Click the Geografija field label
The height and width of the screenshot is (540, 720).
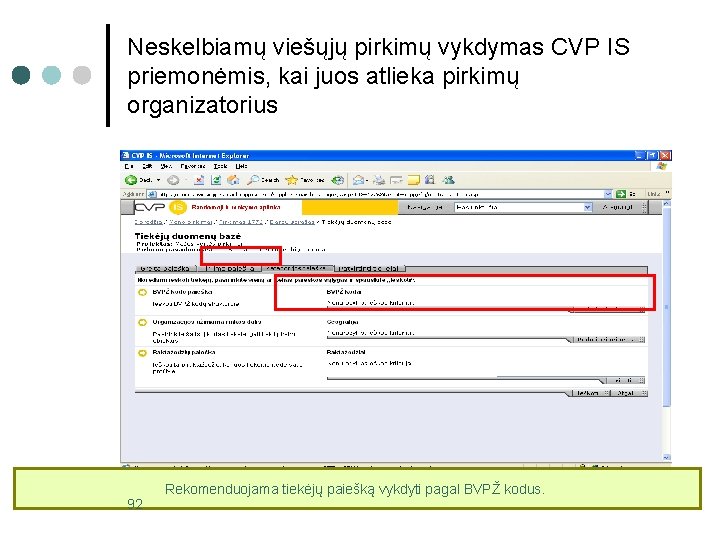[x=343, y=322]
